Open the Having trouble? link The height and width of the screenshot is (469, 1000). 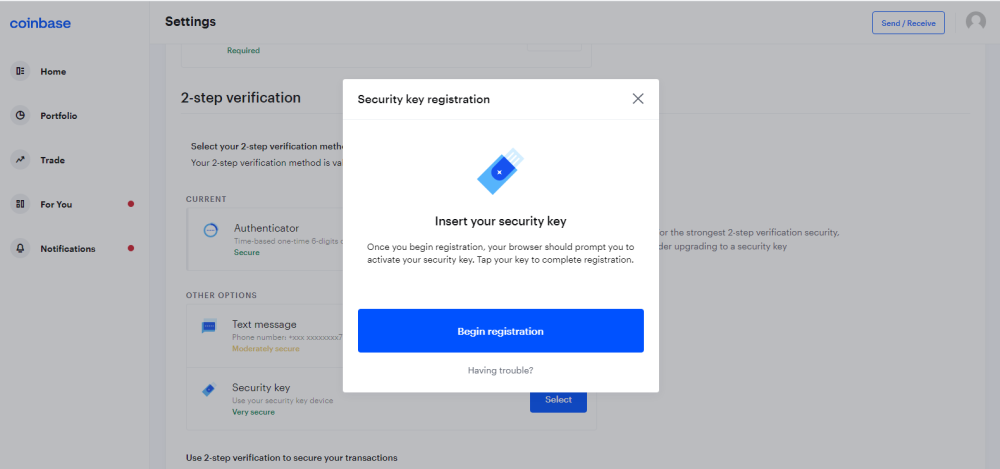tap(500, 371)
